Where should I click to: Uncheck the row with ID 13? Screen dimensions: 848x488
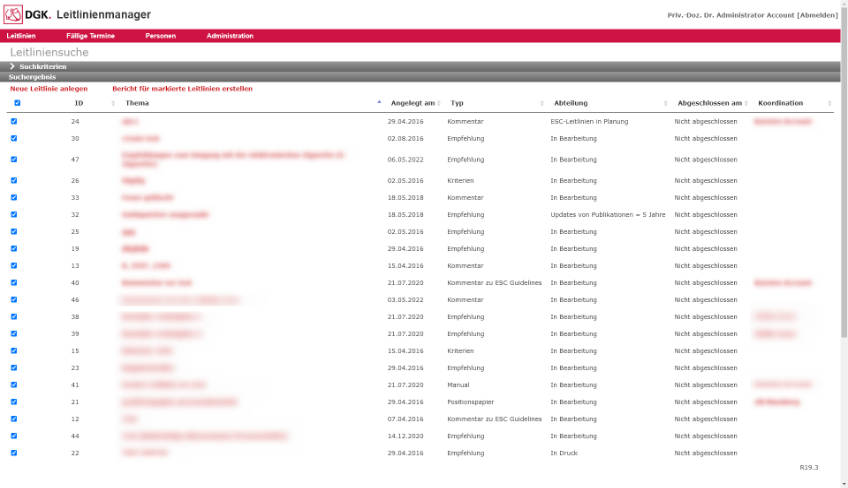point(14,266)
